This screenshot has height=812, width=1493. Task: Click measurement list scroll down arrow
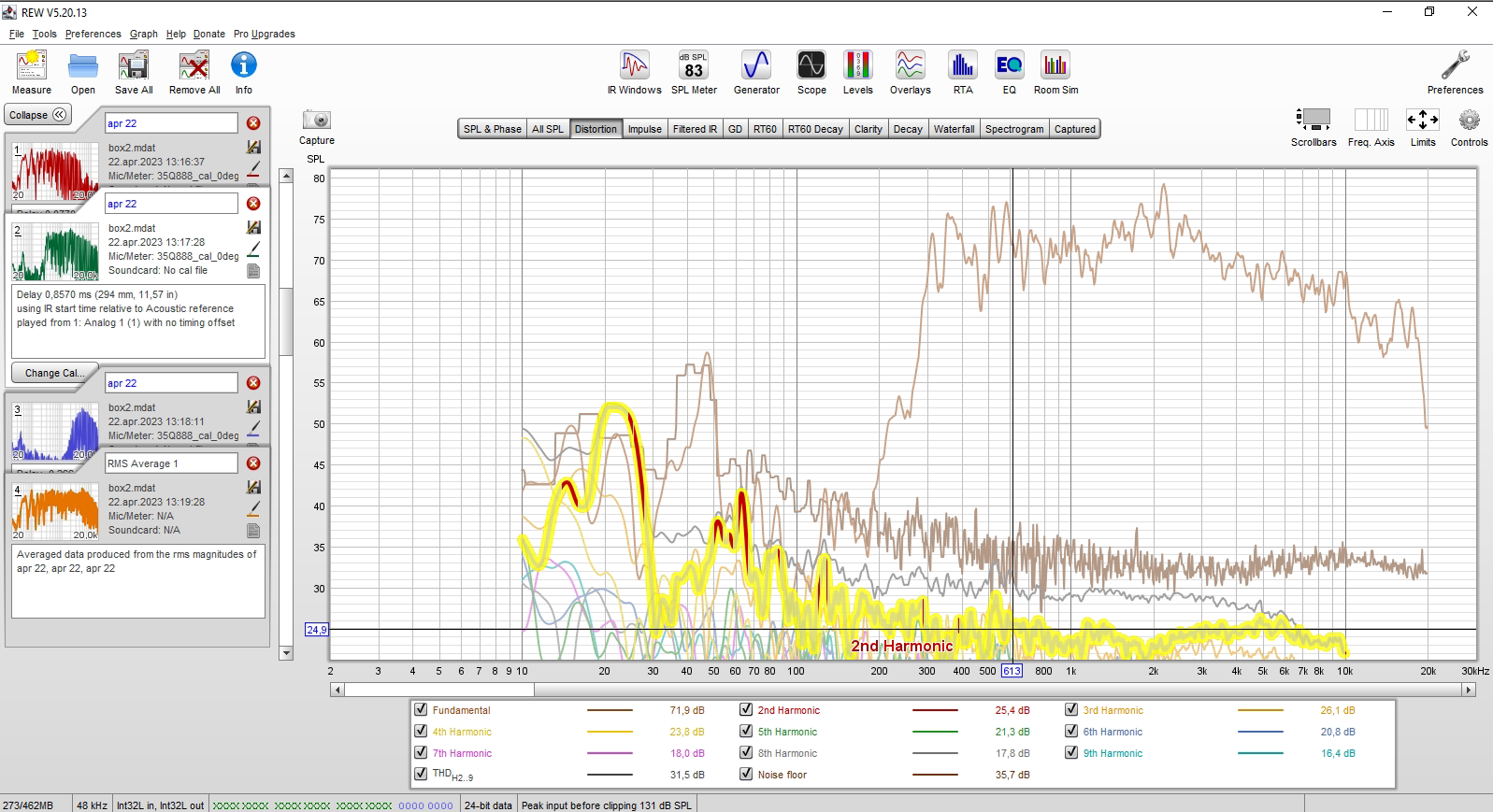[286, 653]
